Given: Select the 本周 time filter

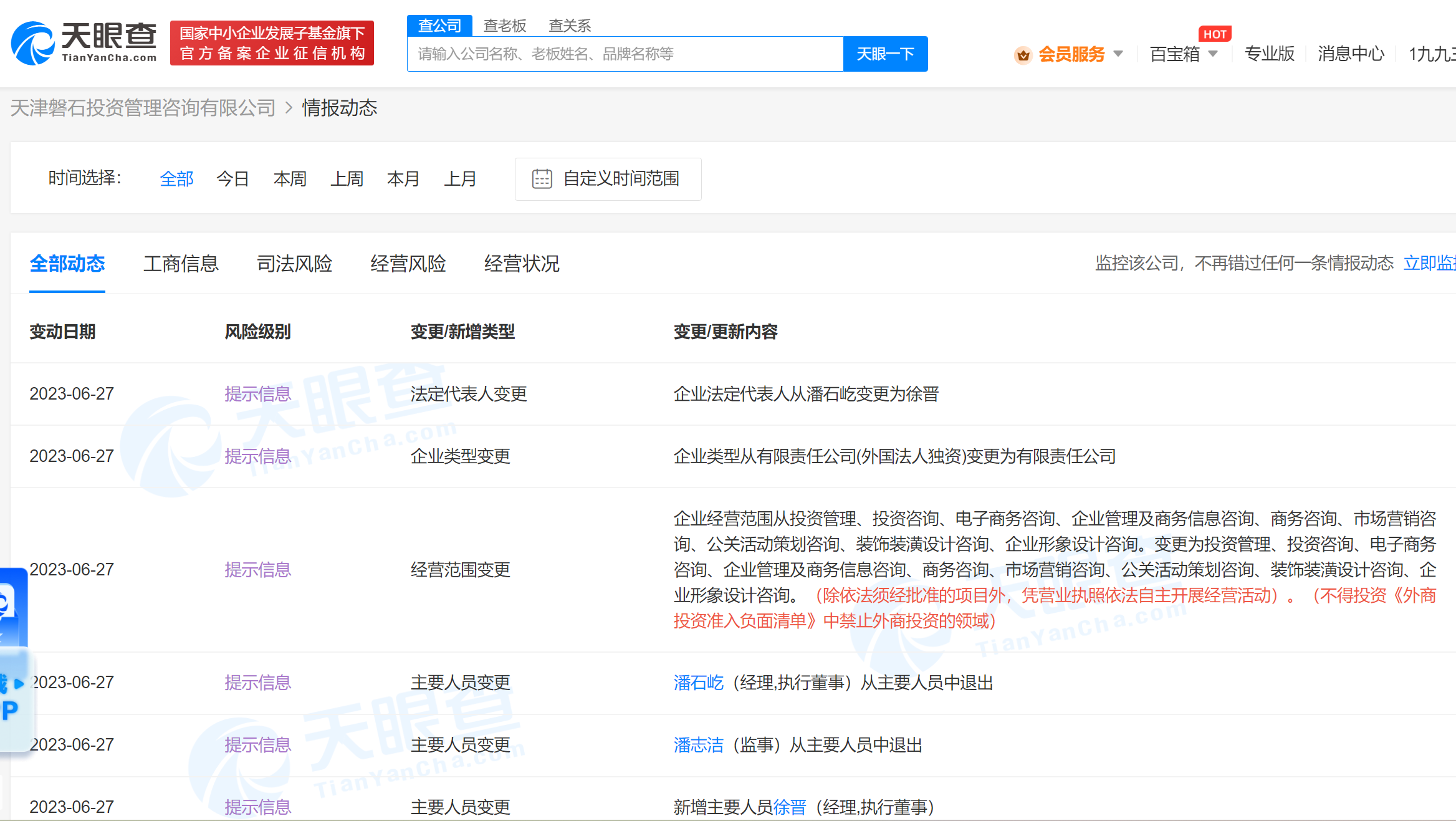Looking at the screenshot, I should [290, 179].
